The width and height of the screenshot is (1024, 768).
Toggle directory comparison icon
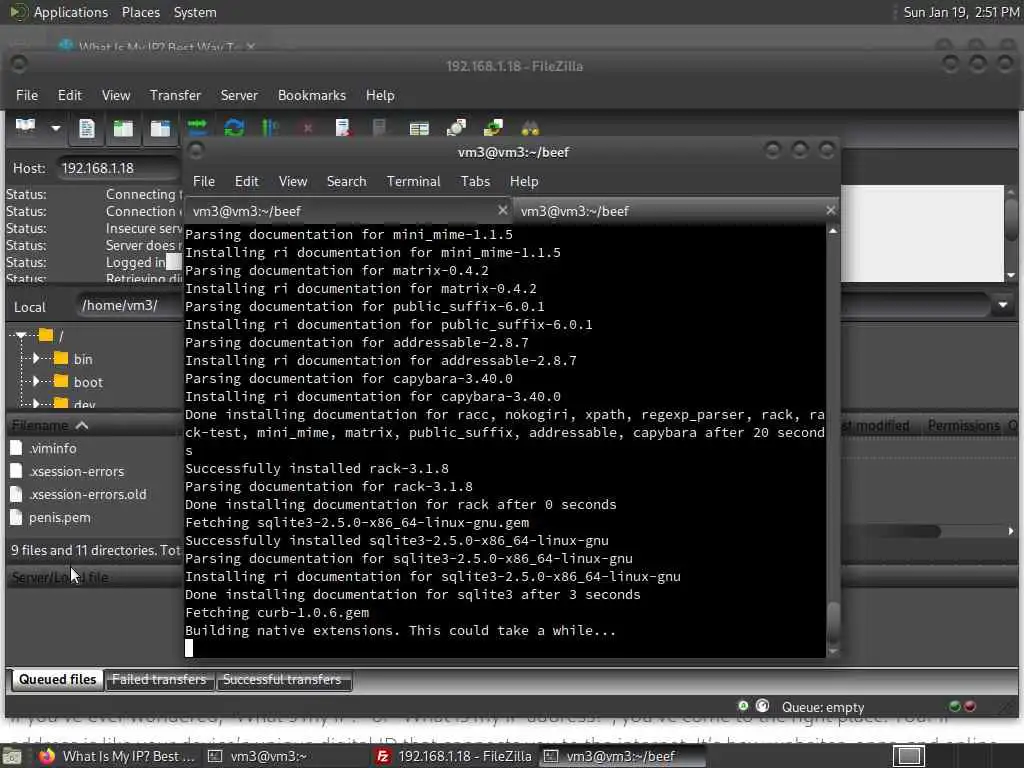pos(456,127)
